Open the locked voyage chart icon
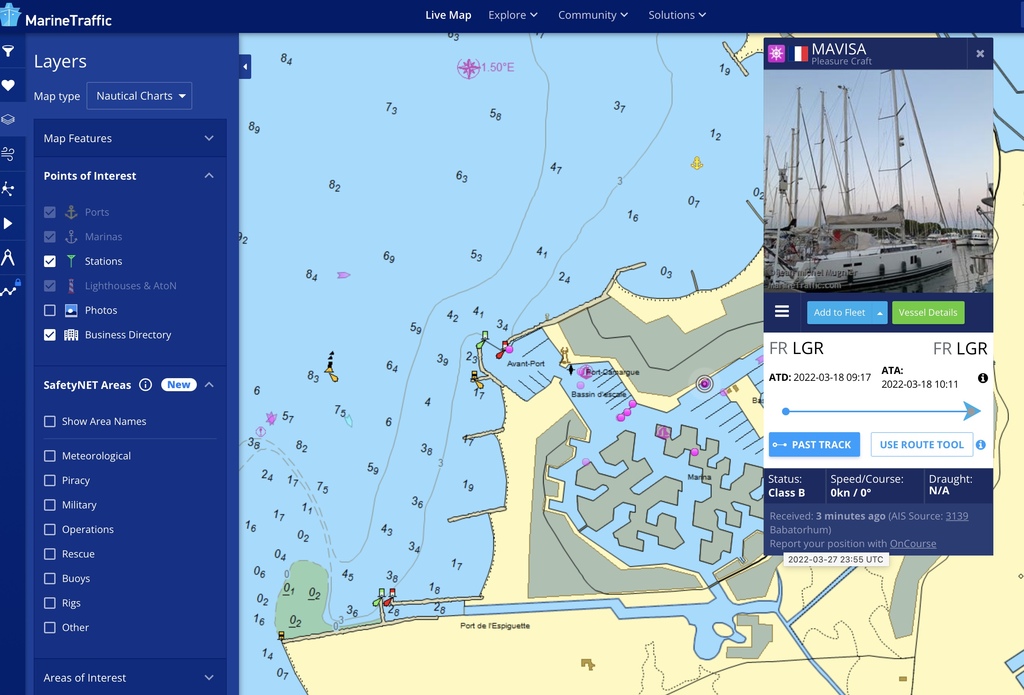This screenshot has width=1024, height=695. pos(9,289)
